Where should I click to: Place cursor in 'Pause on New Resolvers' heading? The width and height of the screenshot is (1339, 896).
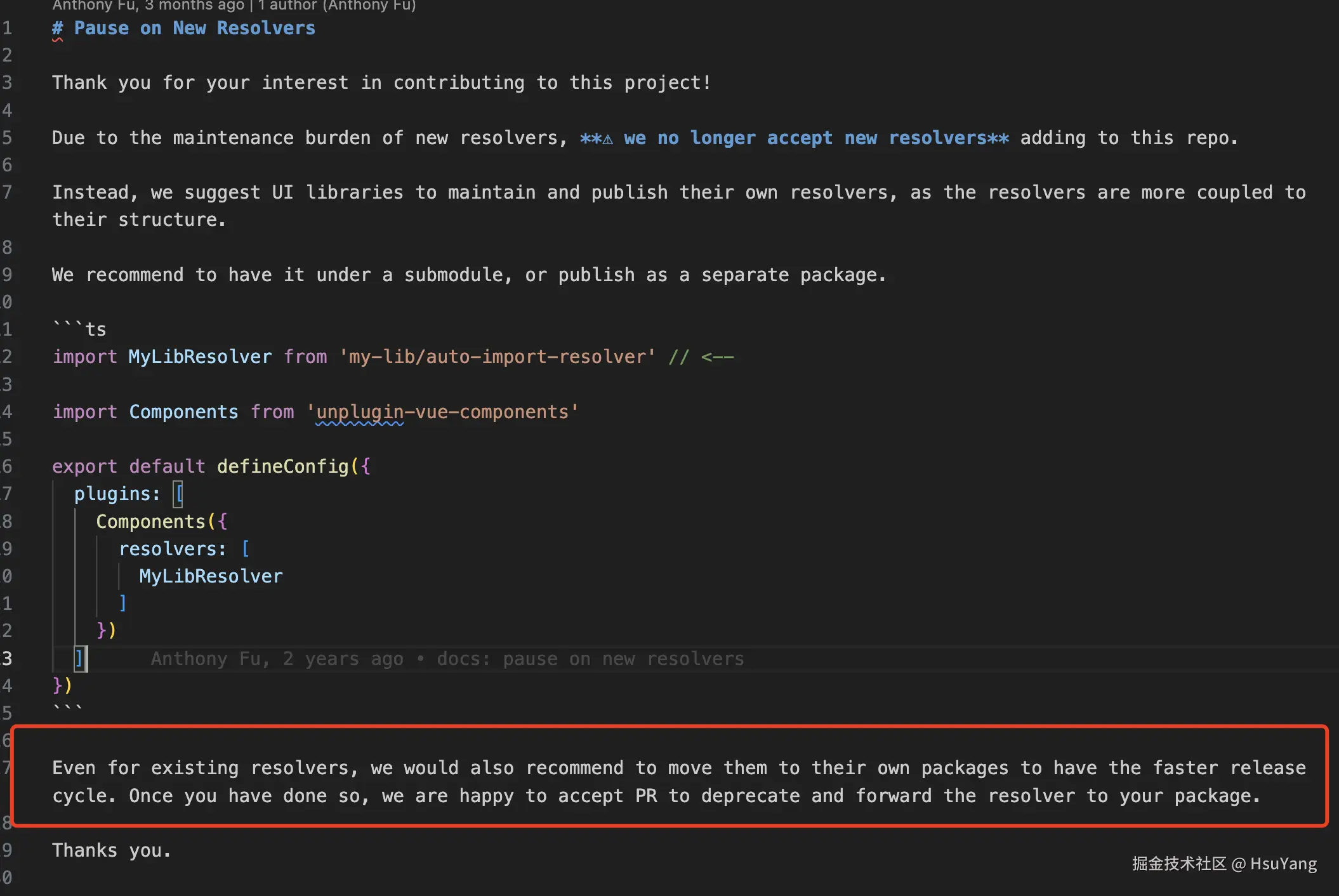coord(194,29)
